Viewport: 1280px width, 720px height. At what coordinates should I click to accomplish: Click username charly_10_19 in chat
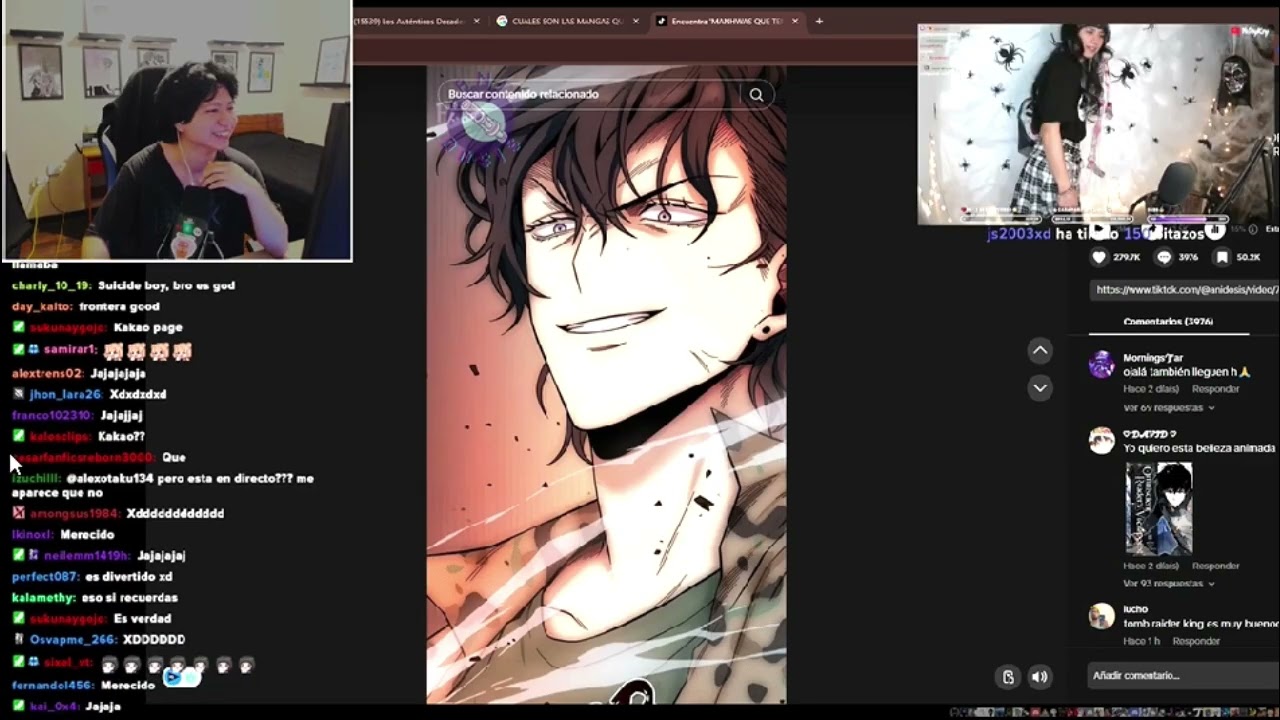51,285
